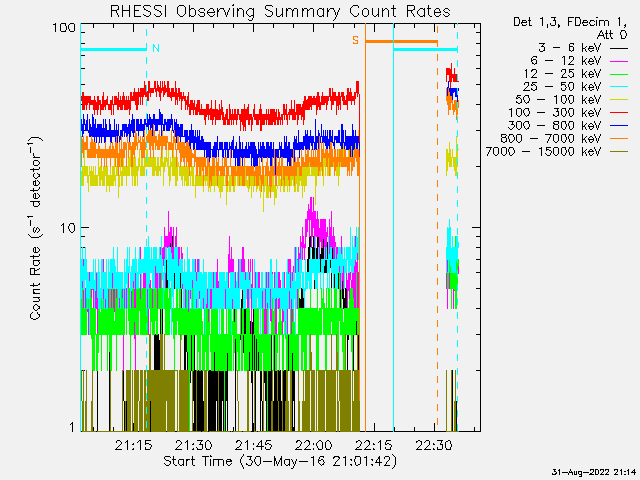640x480 pixels.
Task: Click the green 12 - 25 keV legend line
Action: pos(619,74)
